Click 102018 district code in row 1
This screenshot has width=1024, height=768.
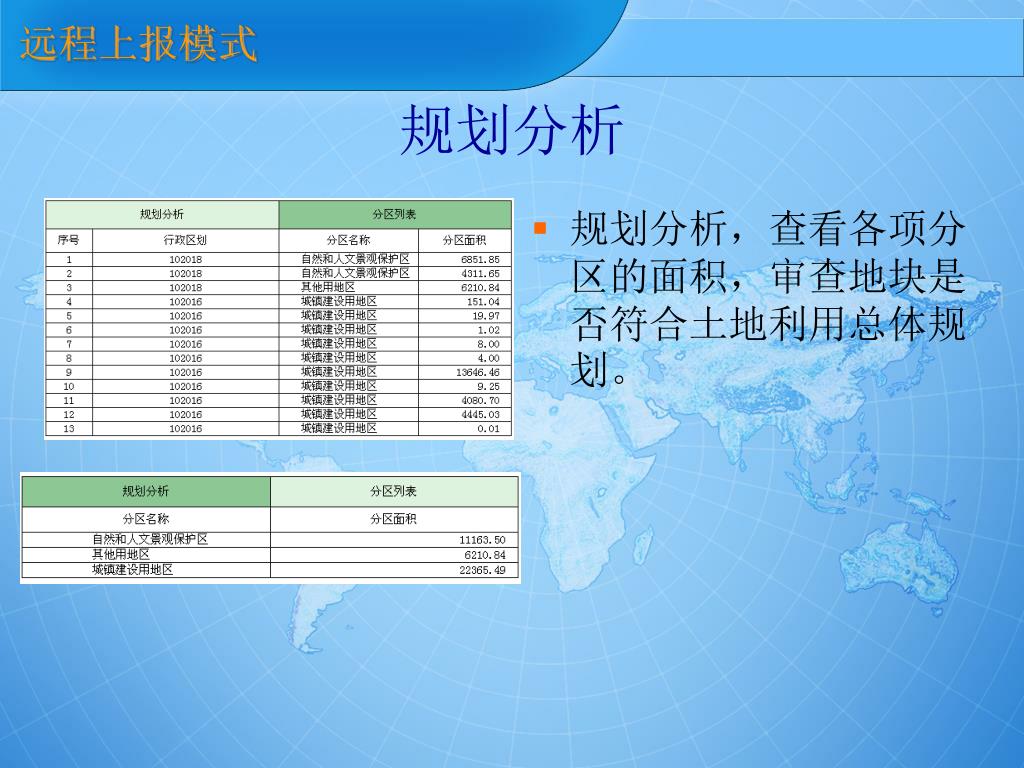point(185,259)
